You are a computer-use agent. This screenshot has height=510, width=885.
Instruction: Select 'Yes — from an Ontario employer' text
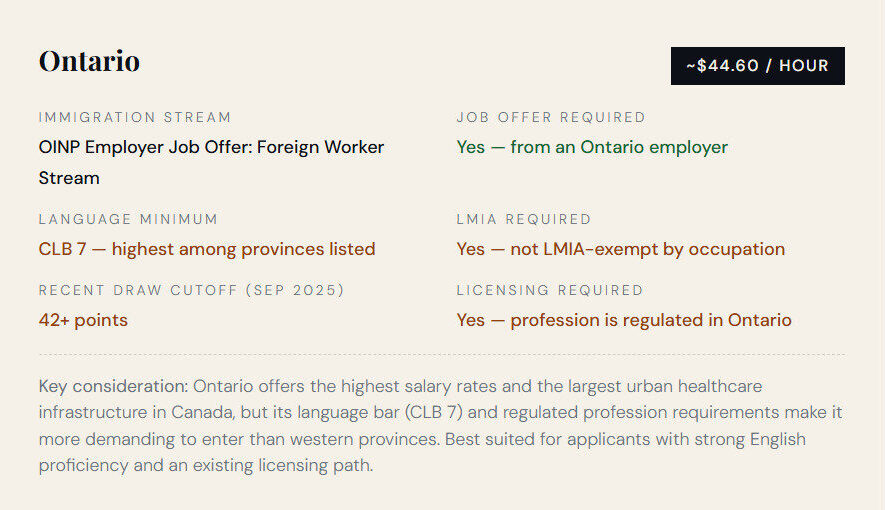(x=592, y=147)
